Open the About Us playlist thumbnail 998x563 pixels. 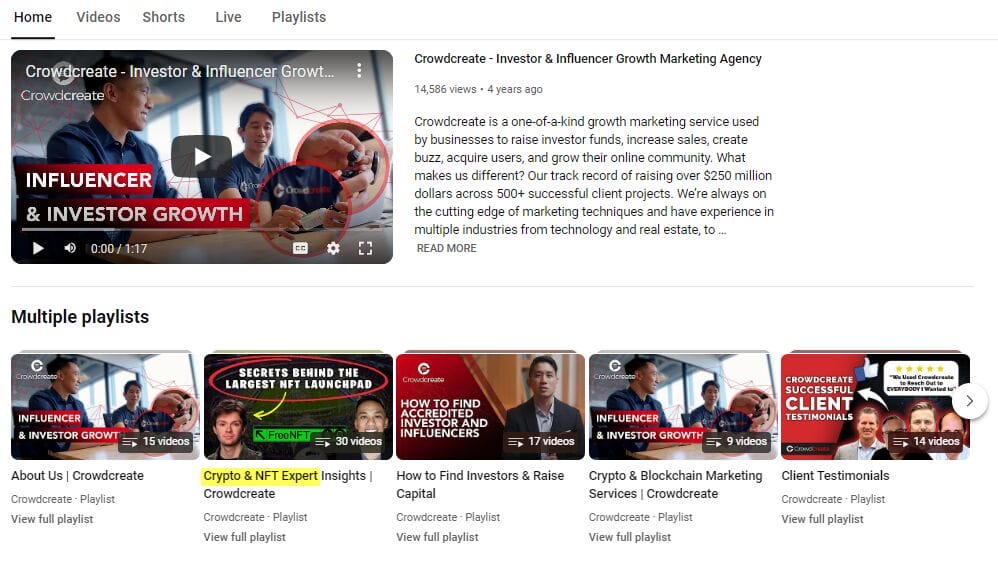[x=105, y=405]
